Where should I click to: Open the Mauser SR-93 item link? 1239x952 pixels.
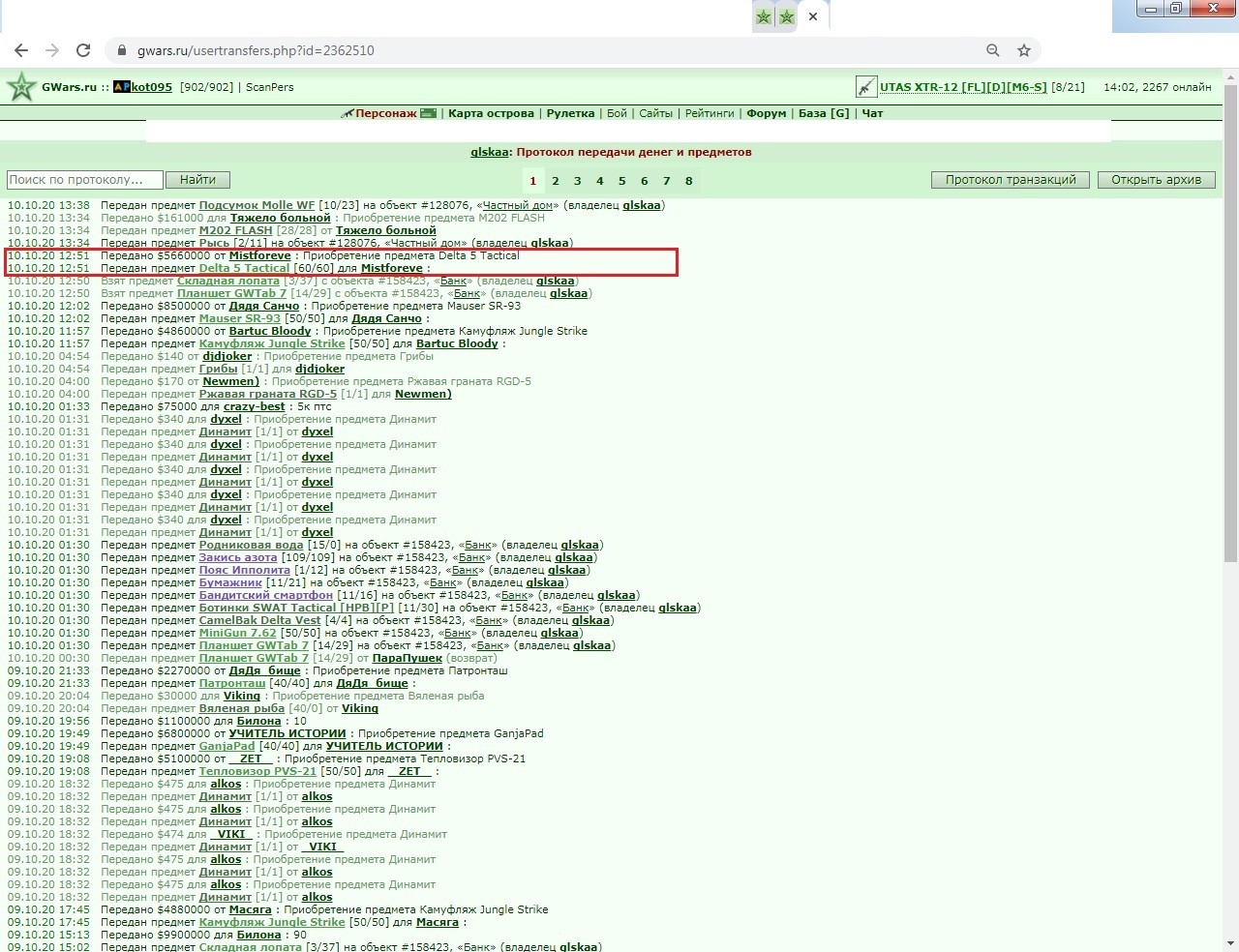tap(239, 318)
